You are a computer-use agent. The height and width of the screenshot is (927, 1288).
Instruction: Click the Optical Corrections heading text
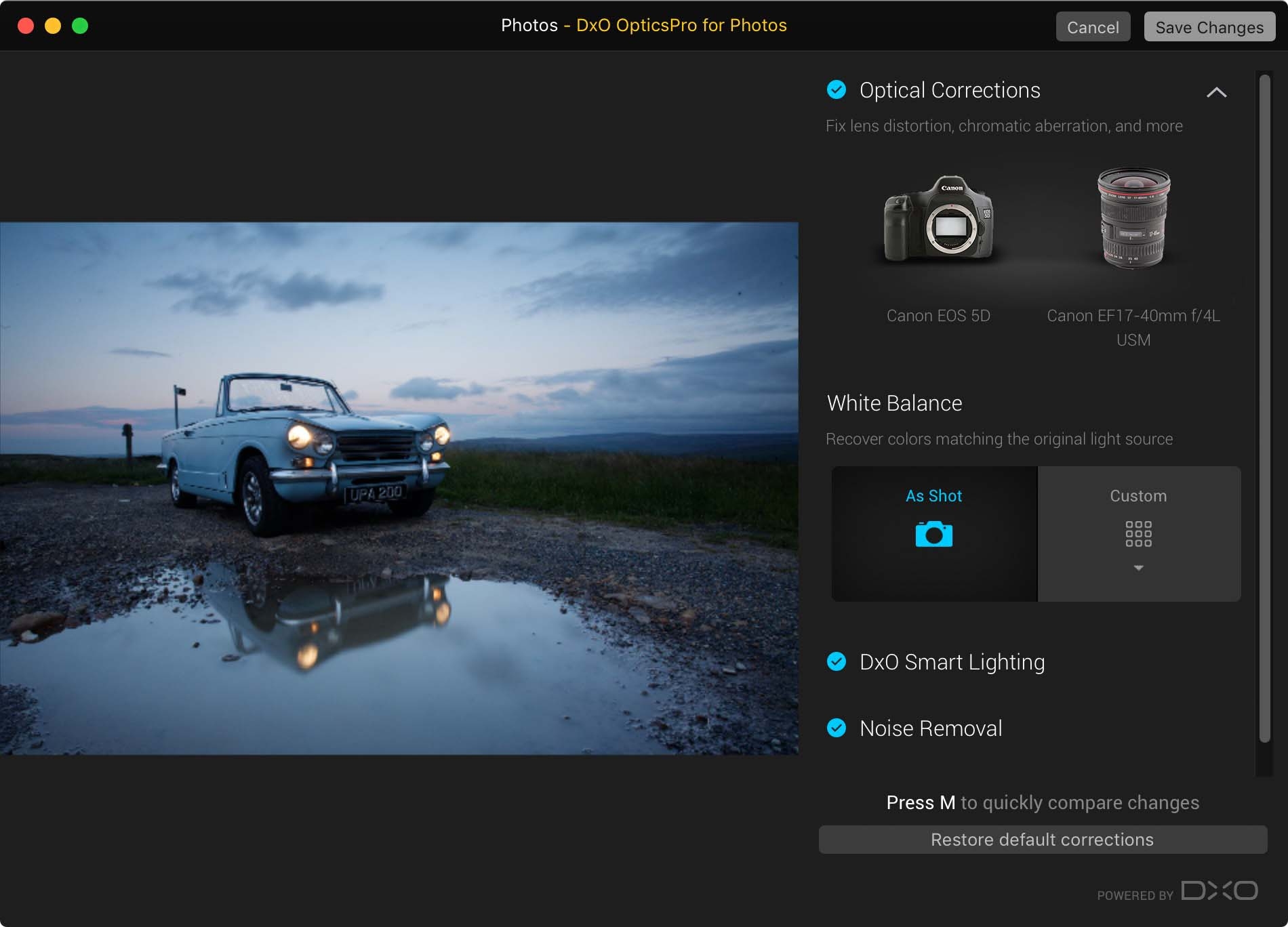950,90
